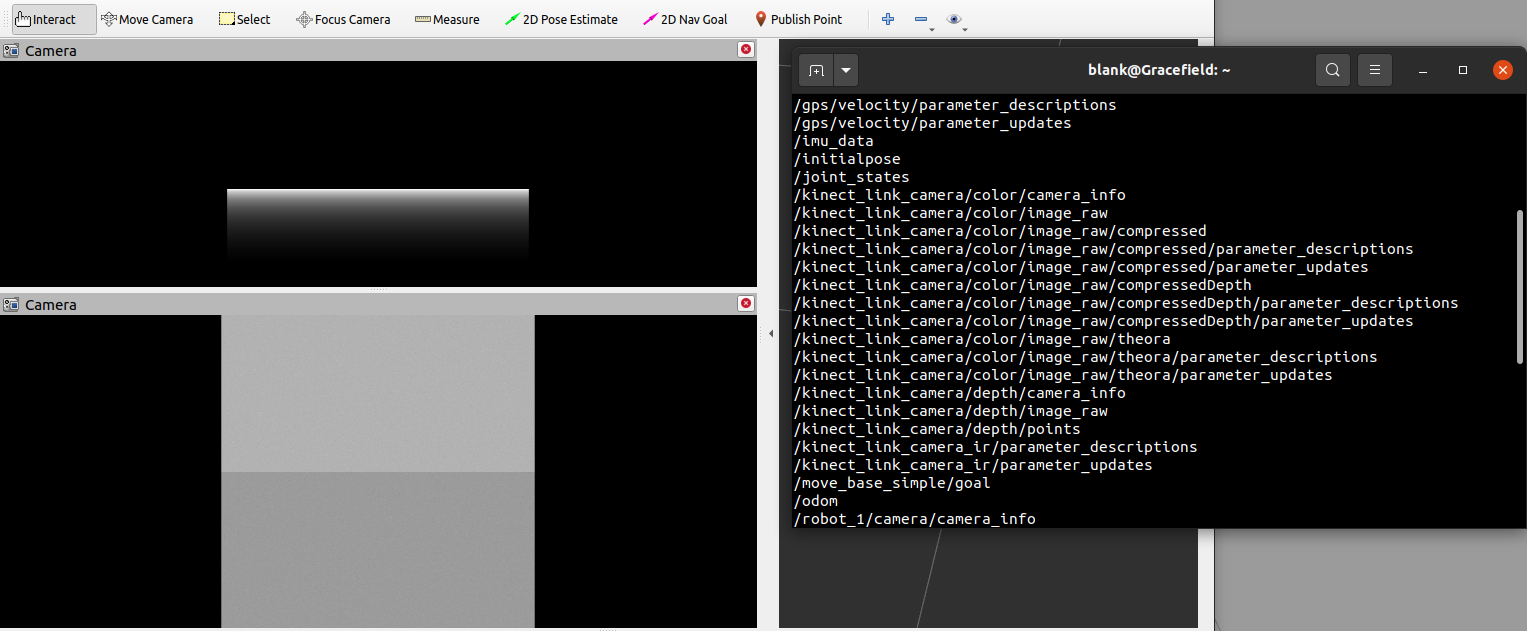1527x631 pixels.
Task: Open a new terminal tab
Action: 816,70
